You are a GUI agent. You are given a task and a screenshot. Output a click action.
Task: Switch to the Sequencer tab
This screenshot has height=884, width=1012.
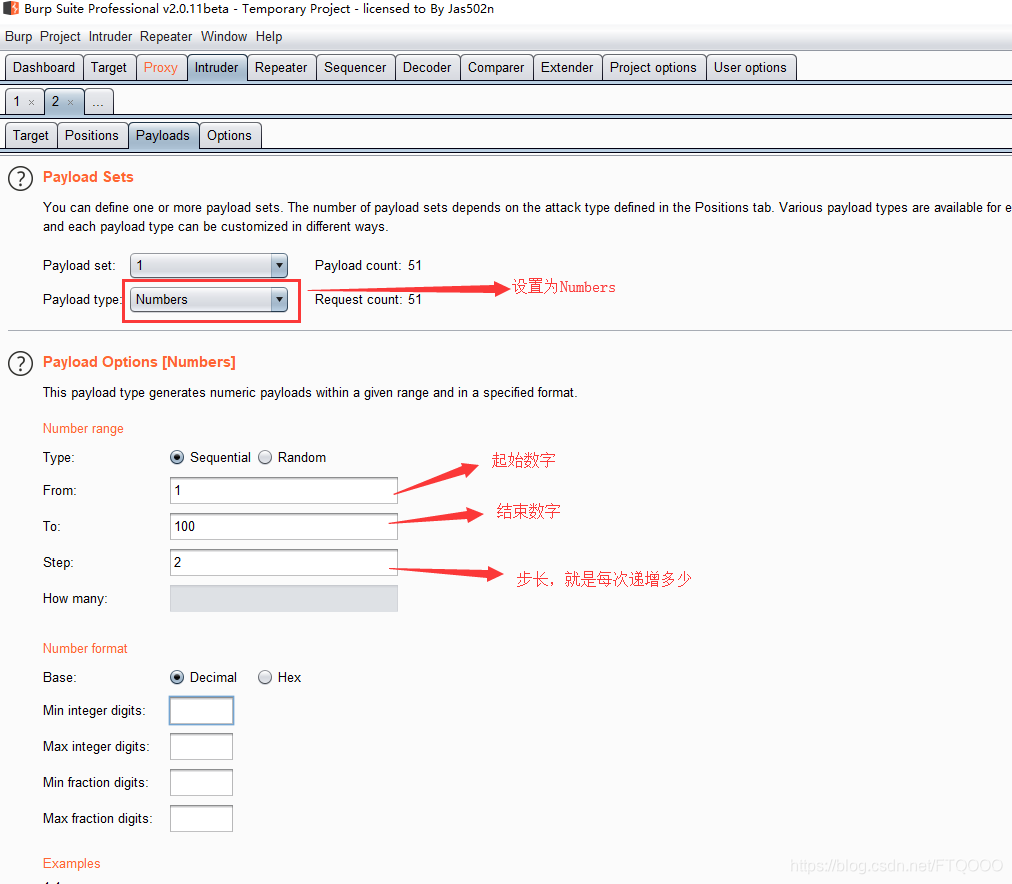[x=355, y=68]
